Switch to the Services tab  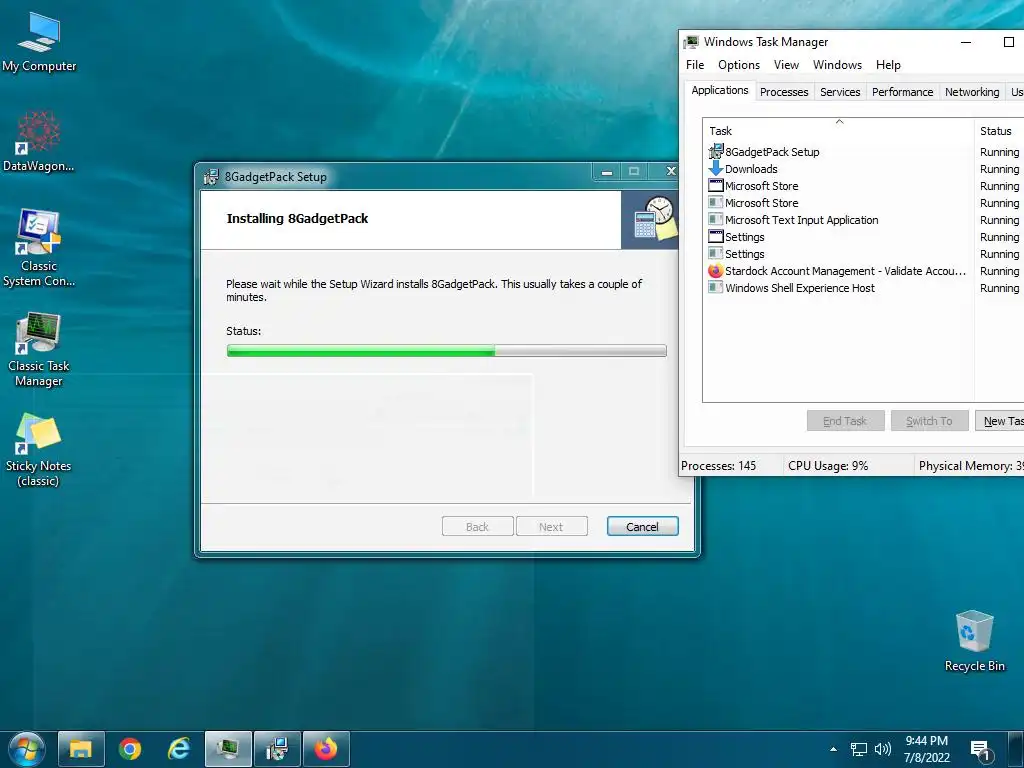(x=840, y=92)
